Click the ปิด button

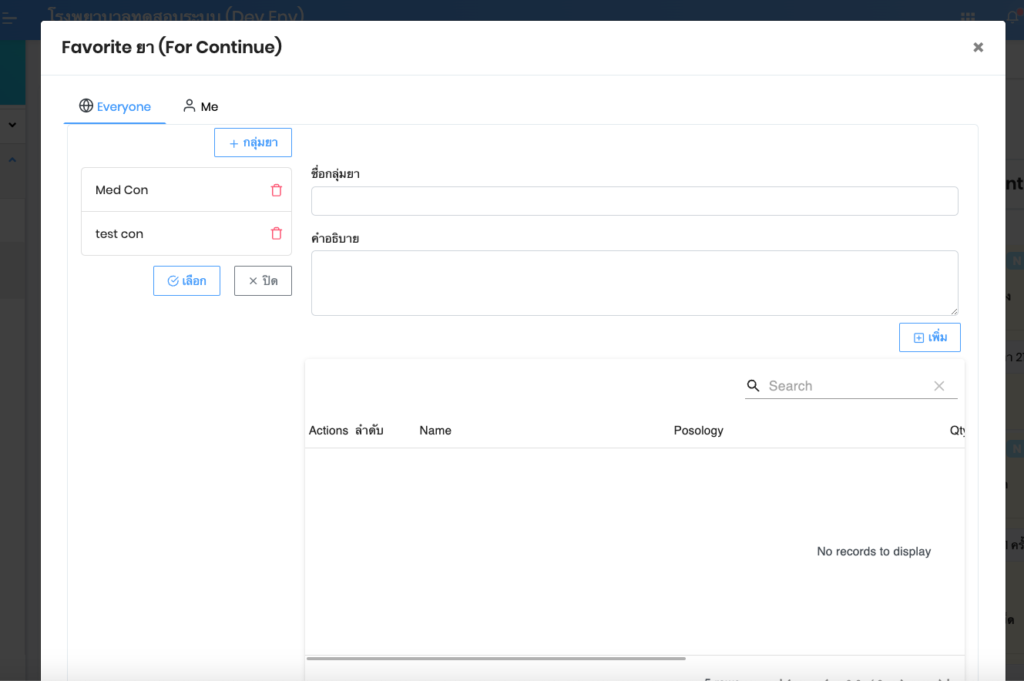pyautogui.click(x=263, y=281)
